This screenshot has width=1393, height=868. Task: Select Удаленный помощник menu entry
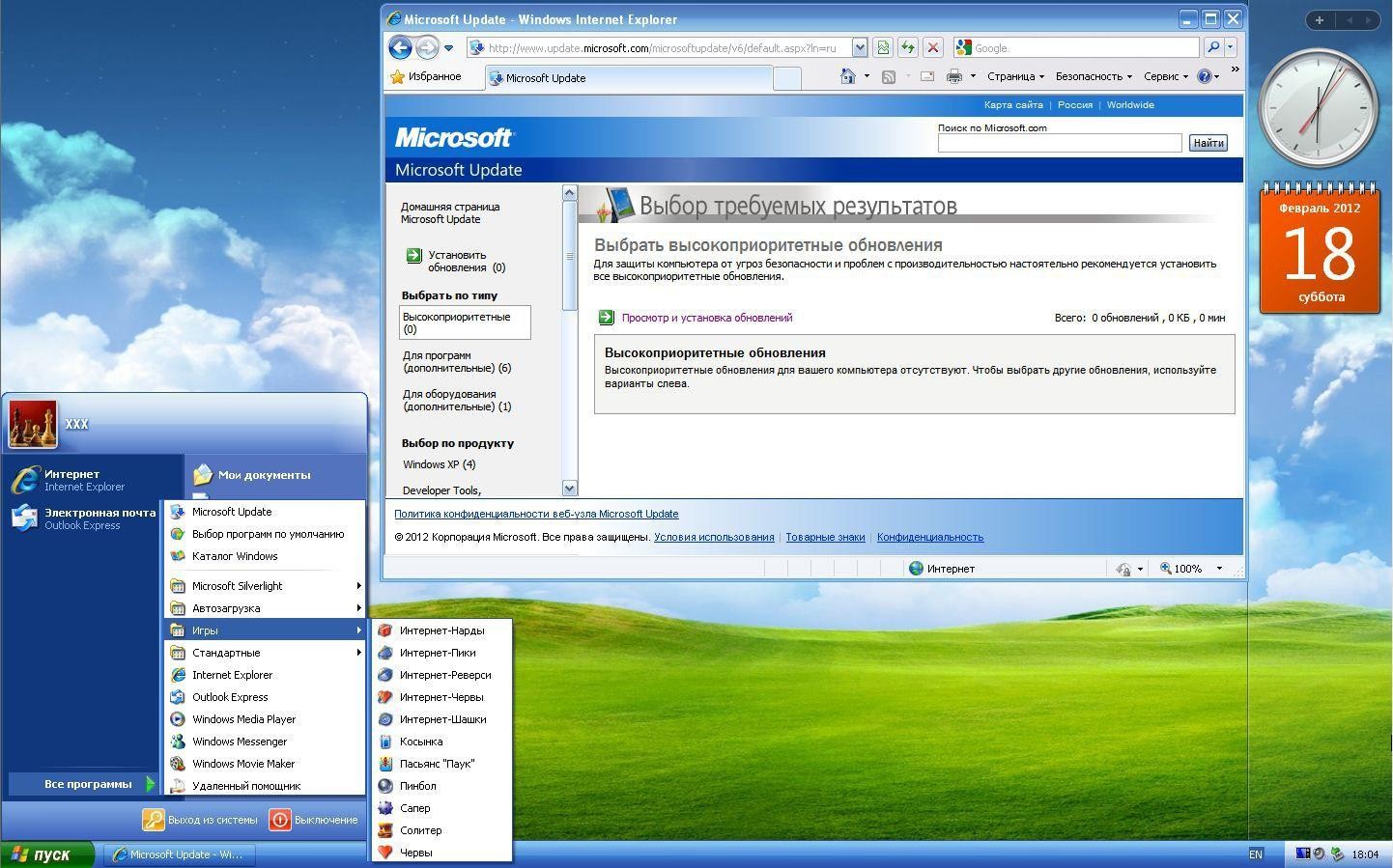pos(265,786)
